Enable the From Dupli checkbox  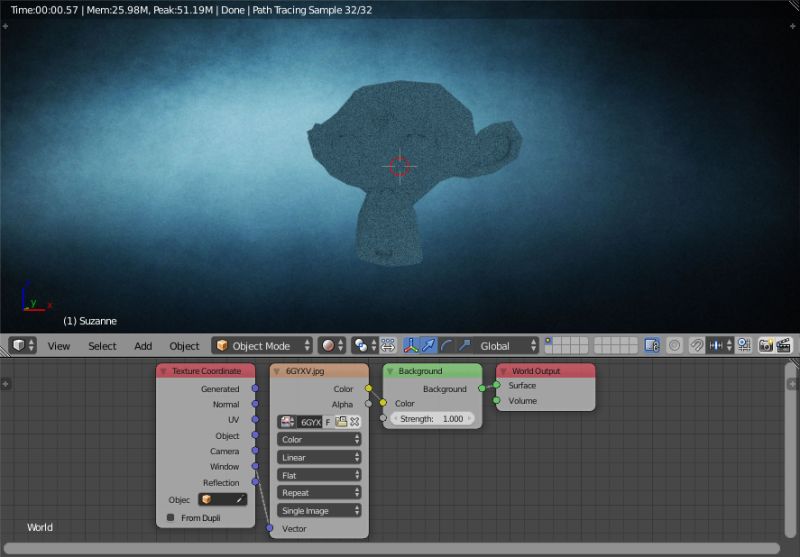tap(170, 517)
